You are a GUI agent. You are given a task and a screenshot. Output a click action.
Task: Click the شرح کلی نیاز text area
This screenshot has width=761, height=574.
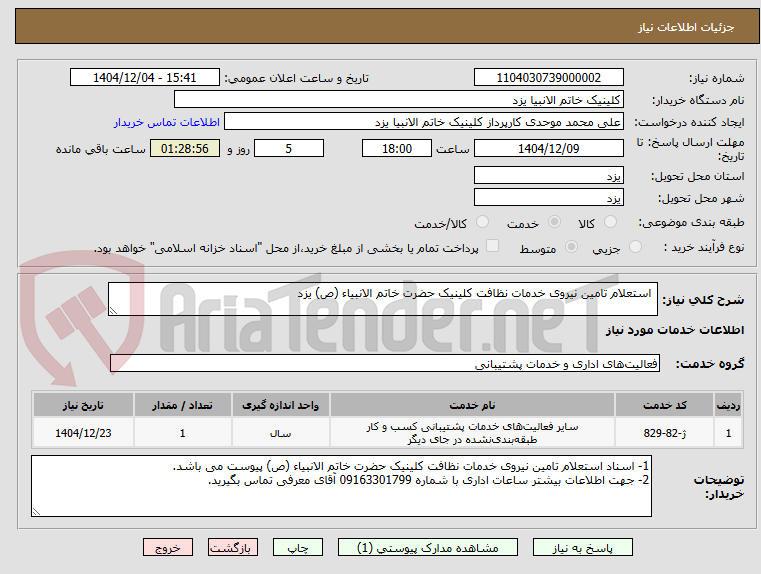[382, 299]
